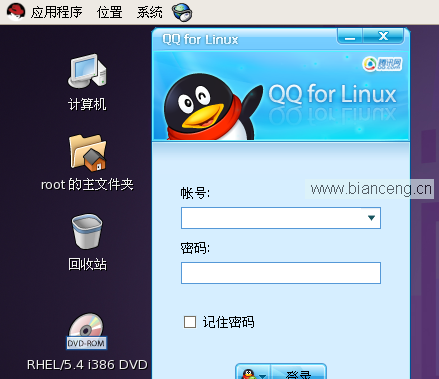Click the 记住密码 label text

229,322
